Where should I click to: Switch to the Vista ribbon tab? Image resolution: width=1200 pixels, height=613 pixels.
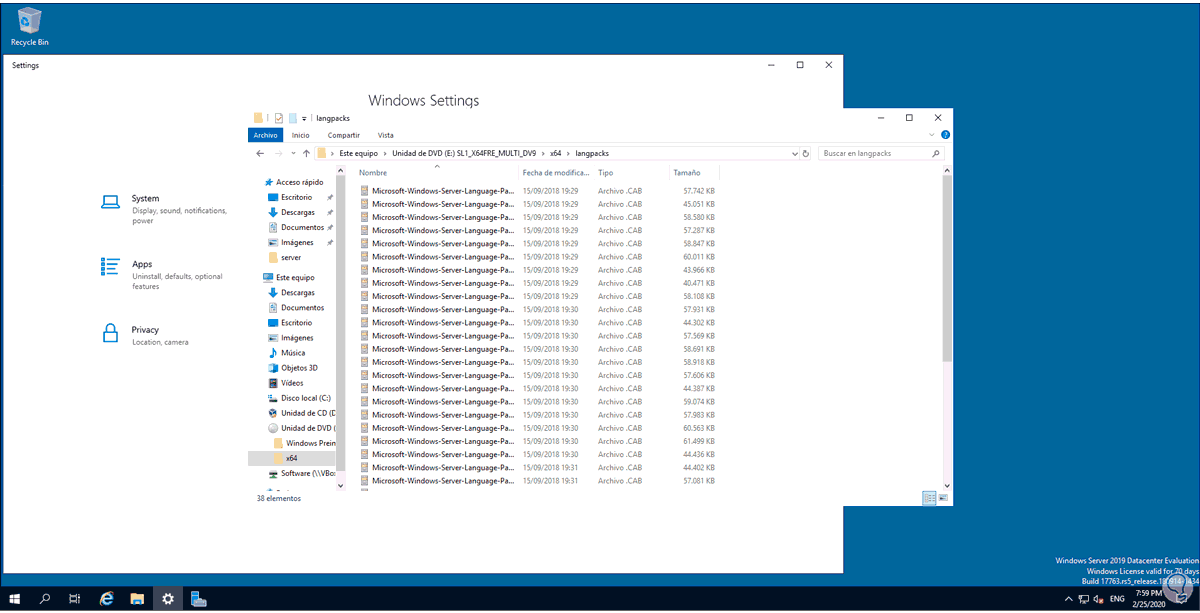coord(385,135)
